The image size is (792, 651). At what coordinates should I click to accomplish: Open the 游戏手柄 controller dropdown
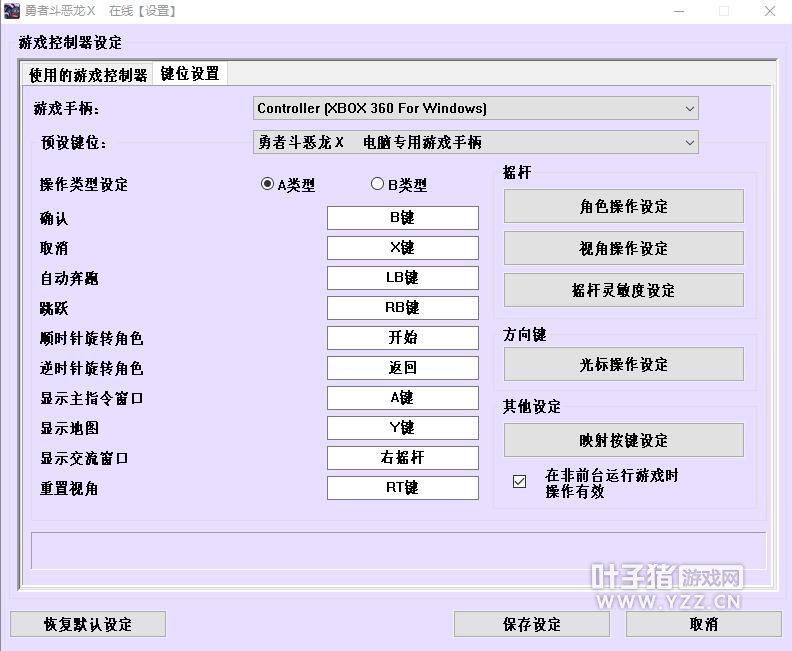(475, 108)
